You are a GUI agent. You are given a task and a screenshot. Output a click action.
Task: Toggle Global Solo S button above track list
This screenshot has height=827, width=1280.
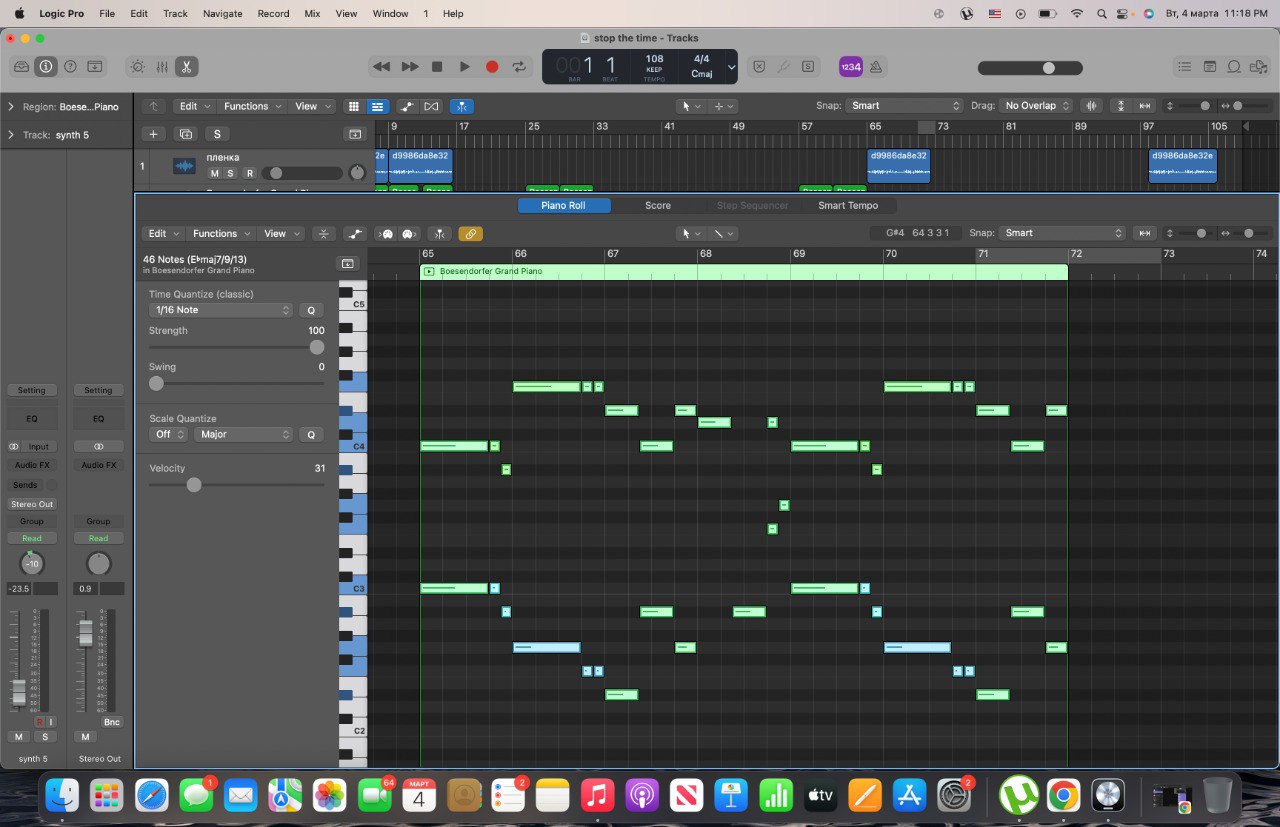pos(217,134)
